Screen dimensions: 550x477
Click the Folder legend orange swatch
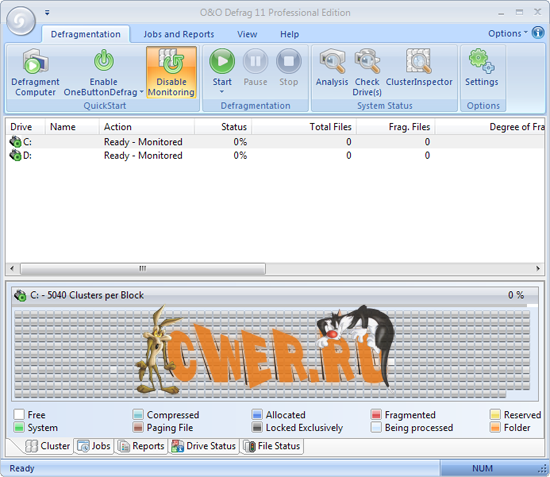coord(495,428)
